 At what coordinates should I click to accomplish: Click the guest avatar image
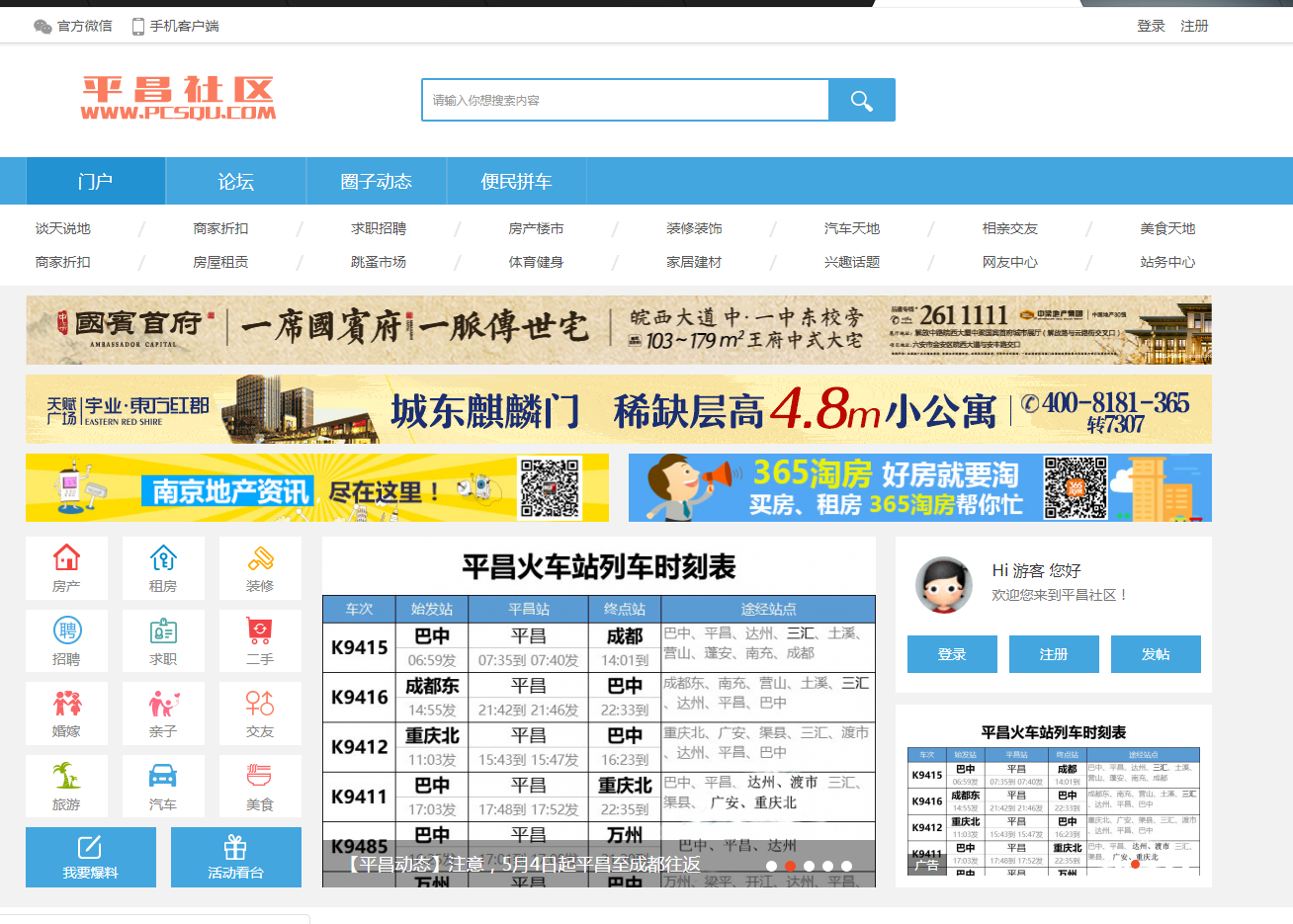pos(944,584)
